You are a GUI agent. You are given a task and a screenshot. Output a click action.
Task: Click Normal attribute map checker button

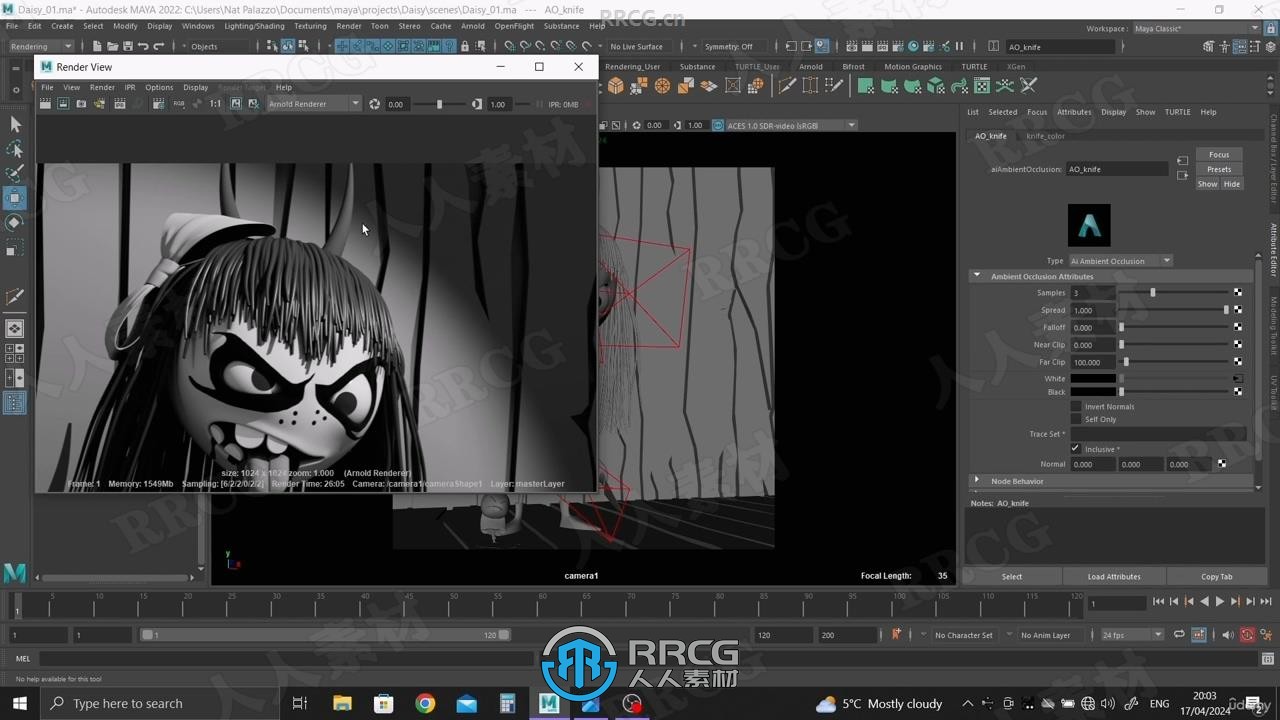pos(1222,464)
